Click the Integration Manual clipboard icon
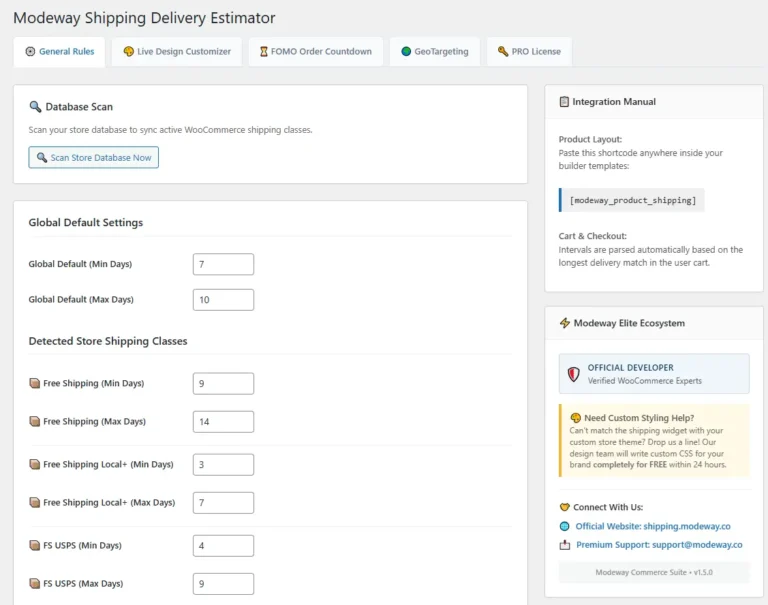 [x=564, y=101]
